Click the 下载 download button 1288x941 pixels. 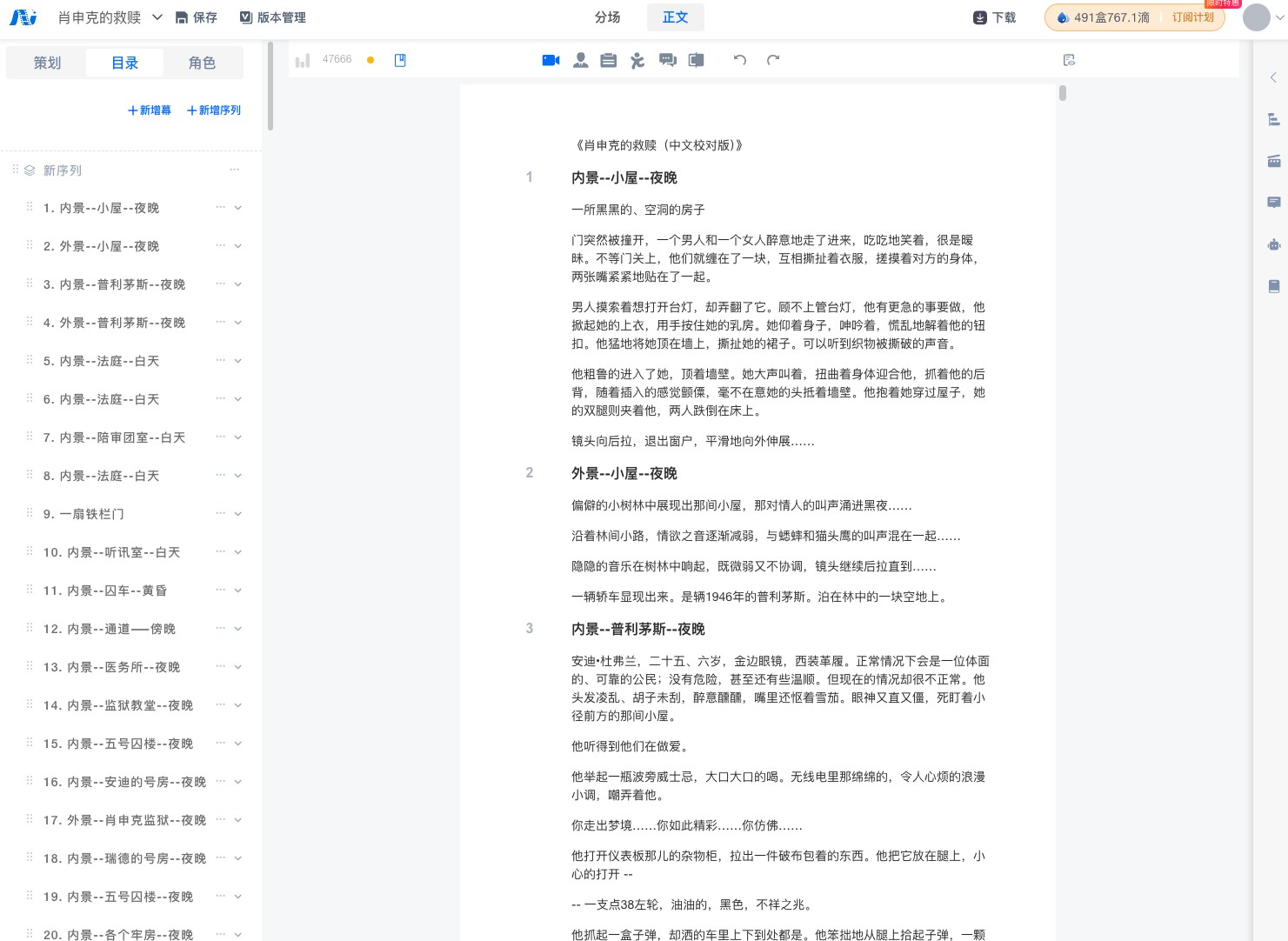pyautogui.click(x=995, y=17)
